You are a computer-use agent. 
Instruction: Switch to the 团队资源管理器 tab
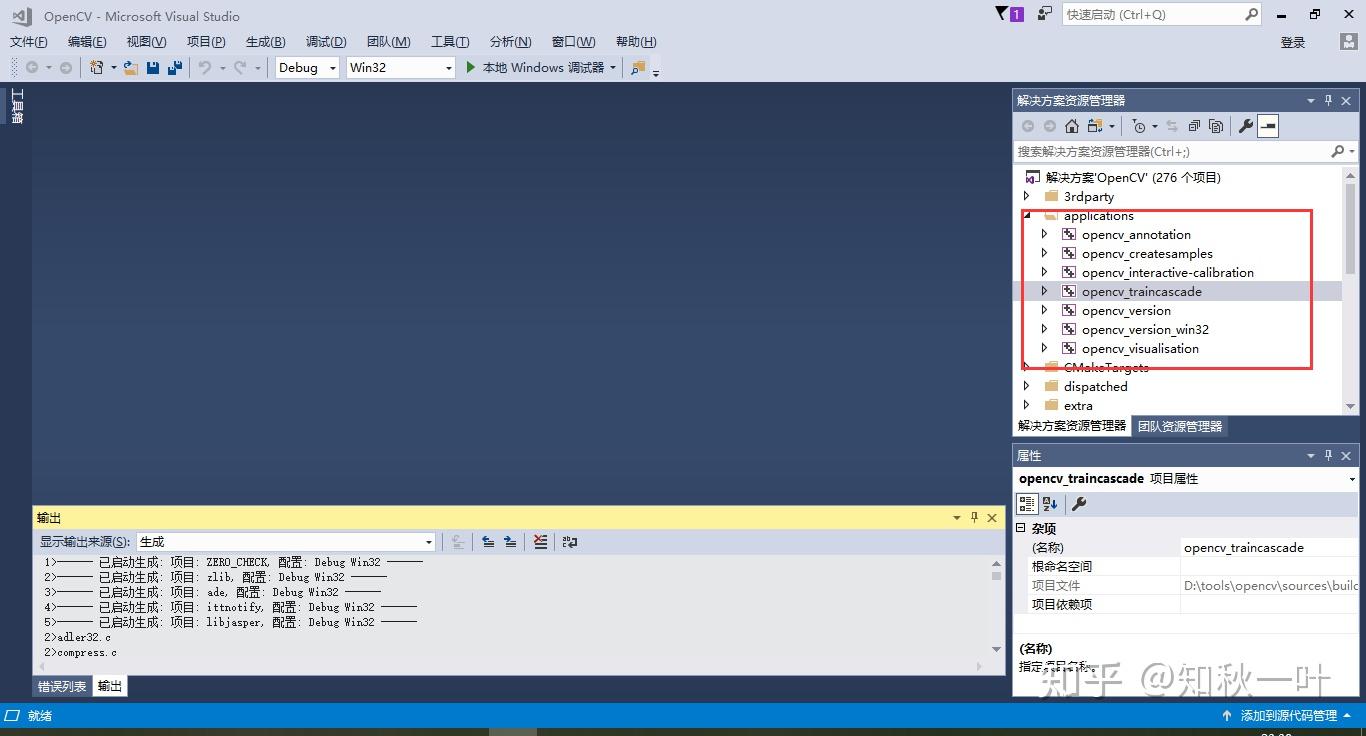pyautogui.click(x=1180, y=426)
